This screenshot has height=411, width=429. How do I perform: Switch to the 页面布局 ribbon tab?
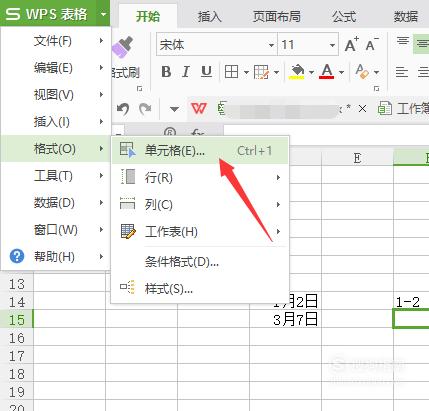(x=276, y=16)
